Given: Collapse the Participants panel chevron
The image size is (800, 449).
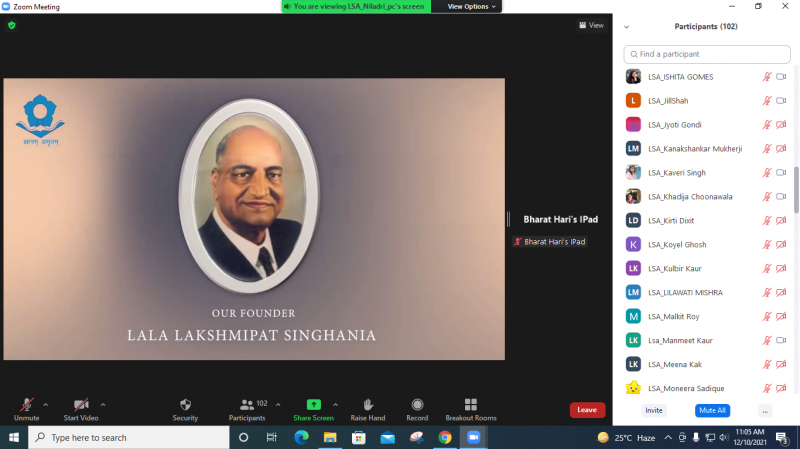Looking at the screenshot, I should (627, 27).
